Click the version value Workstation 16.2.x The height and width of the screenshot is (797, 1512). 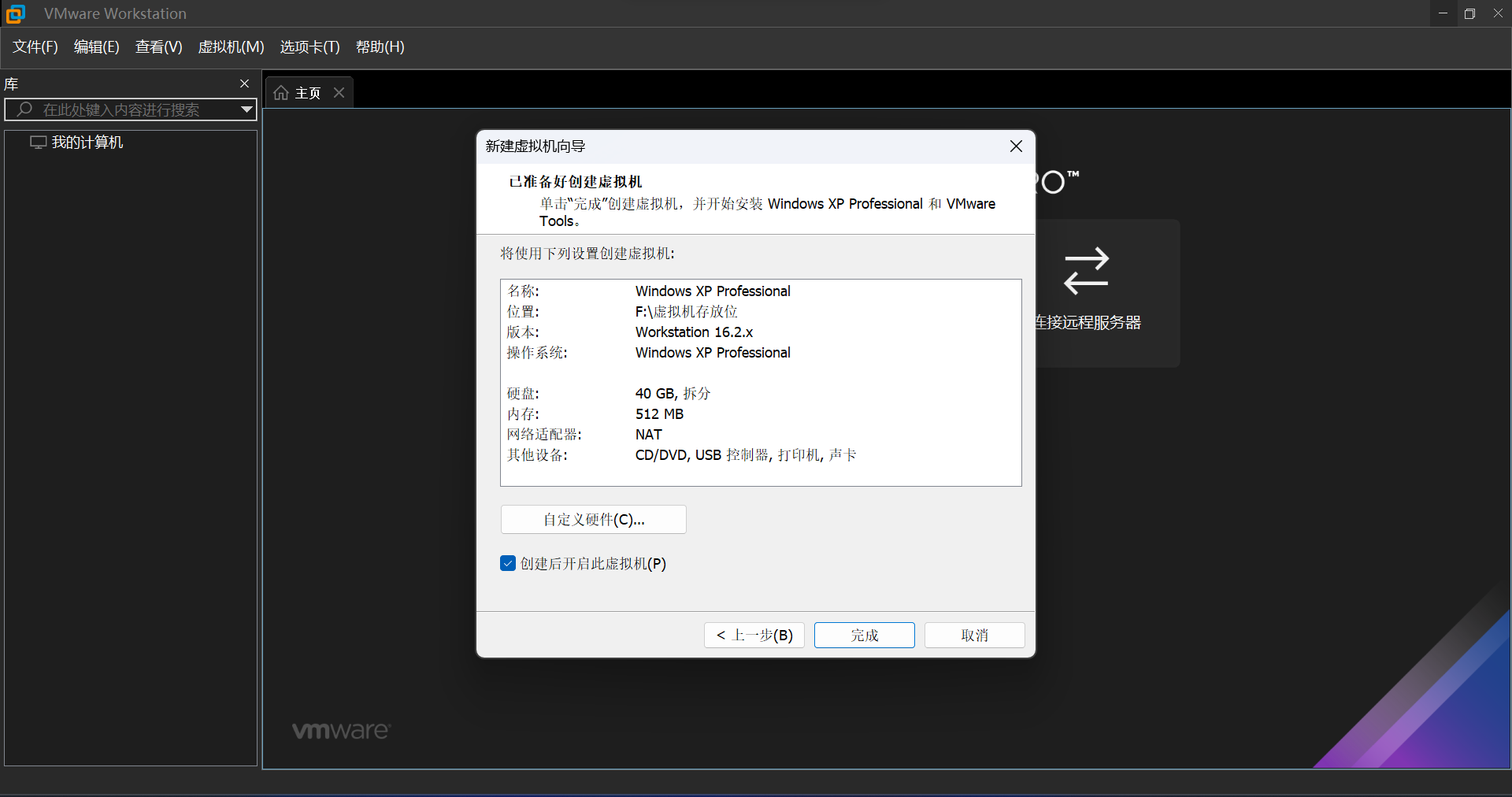coord(694,332)
